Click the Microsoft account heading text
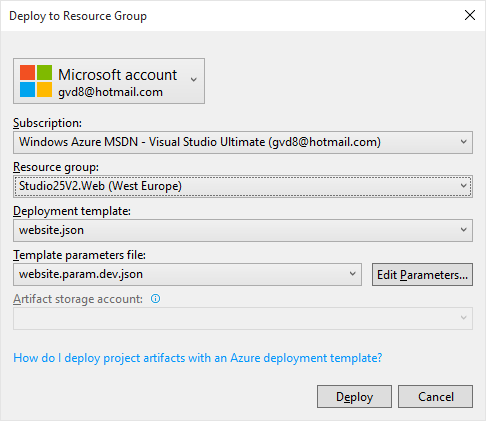The height and width of the screenshot is (421, 486). point(118,75)
